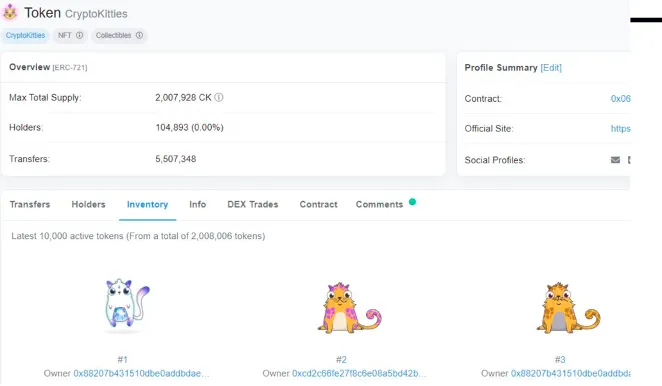The height and width of the screenshot is (386, 662).
Task: Click the info icon beside NFT tag
Action: (x=79, y=35)
